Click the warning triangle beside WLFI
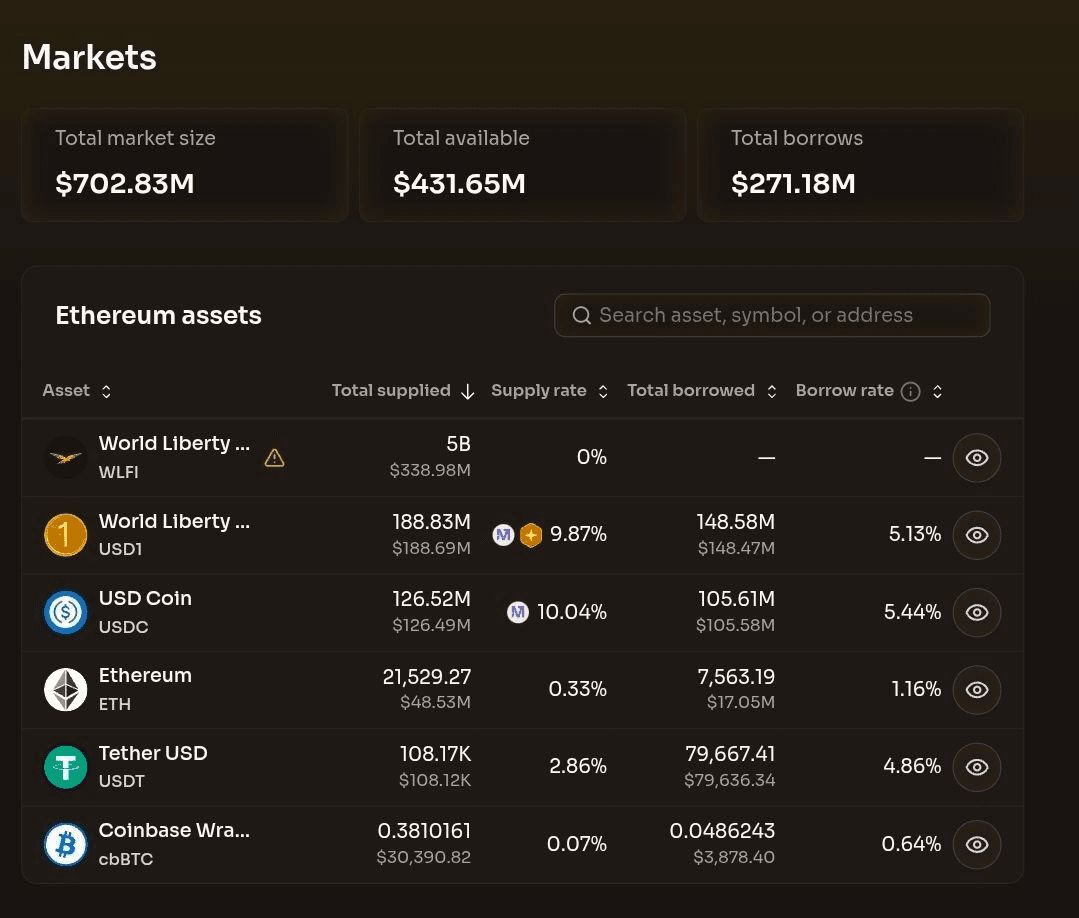 (x=275, y=458)
